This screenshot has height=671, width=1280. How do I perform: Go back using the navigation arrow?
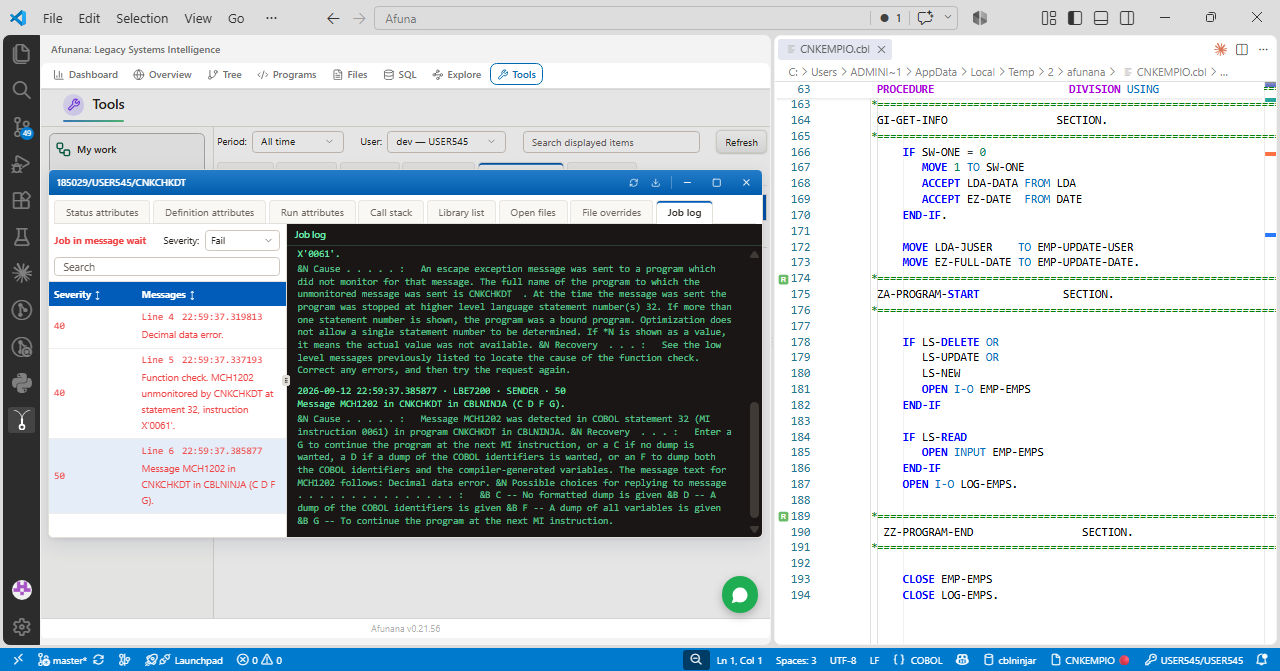333,18
